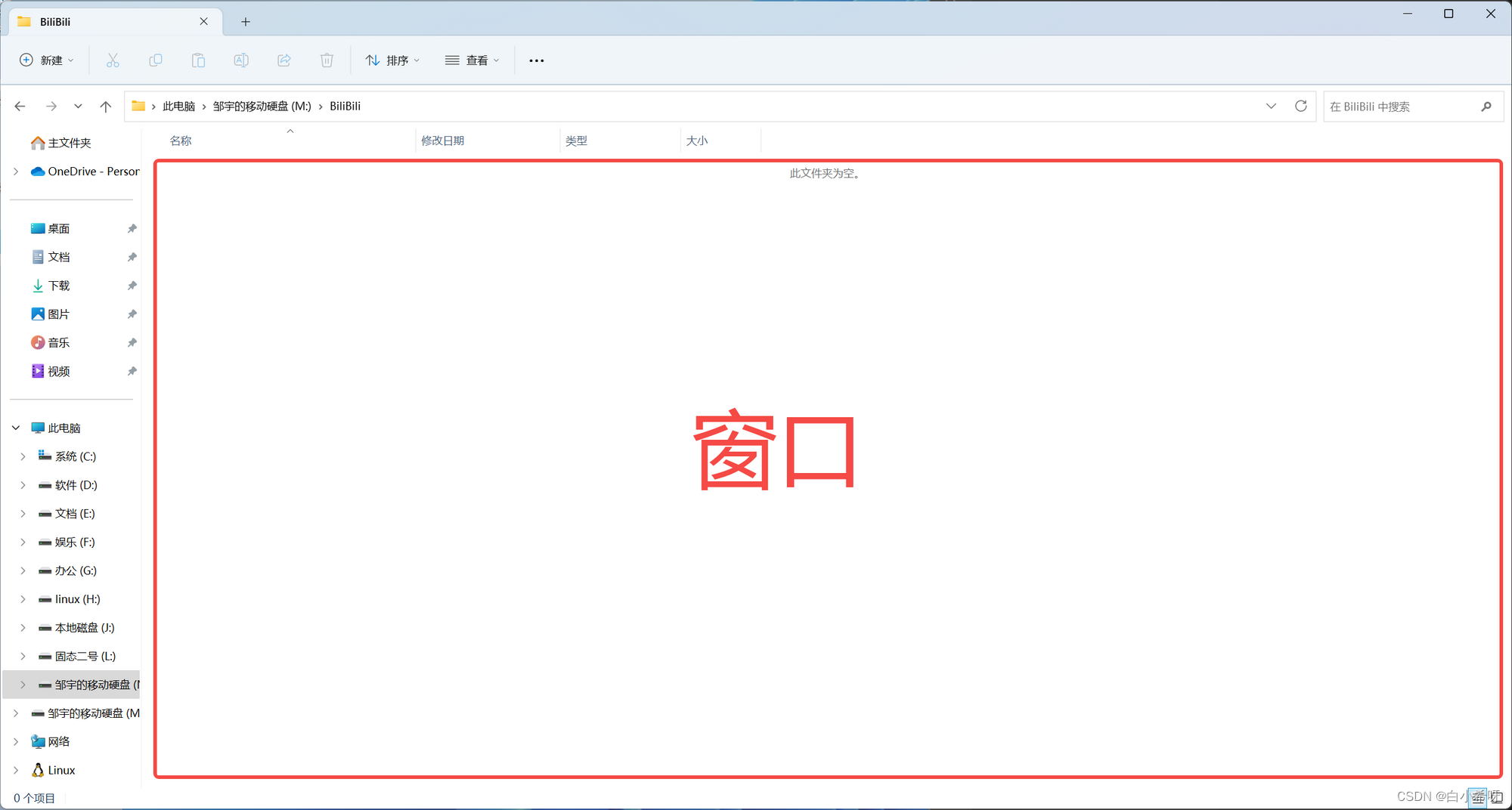
Task: Click the search magnifier icon
Action: click(x=1486, y=107)
